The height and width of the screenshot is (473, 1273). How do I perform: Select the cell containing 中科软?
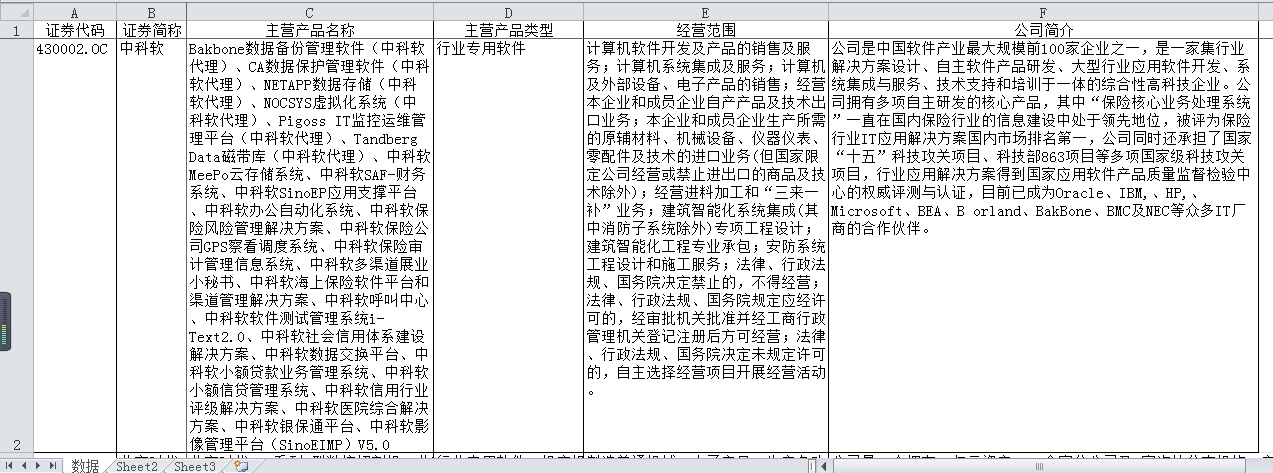(151, 246)
